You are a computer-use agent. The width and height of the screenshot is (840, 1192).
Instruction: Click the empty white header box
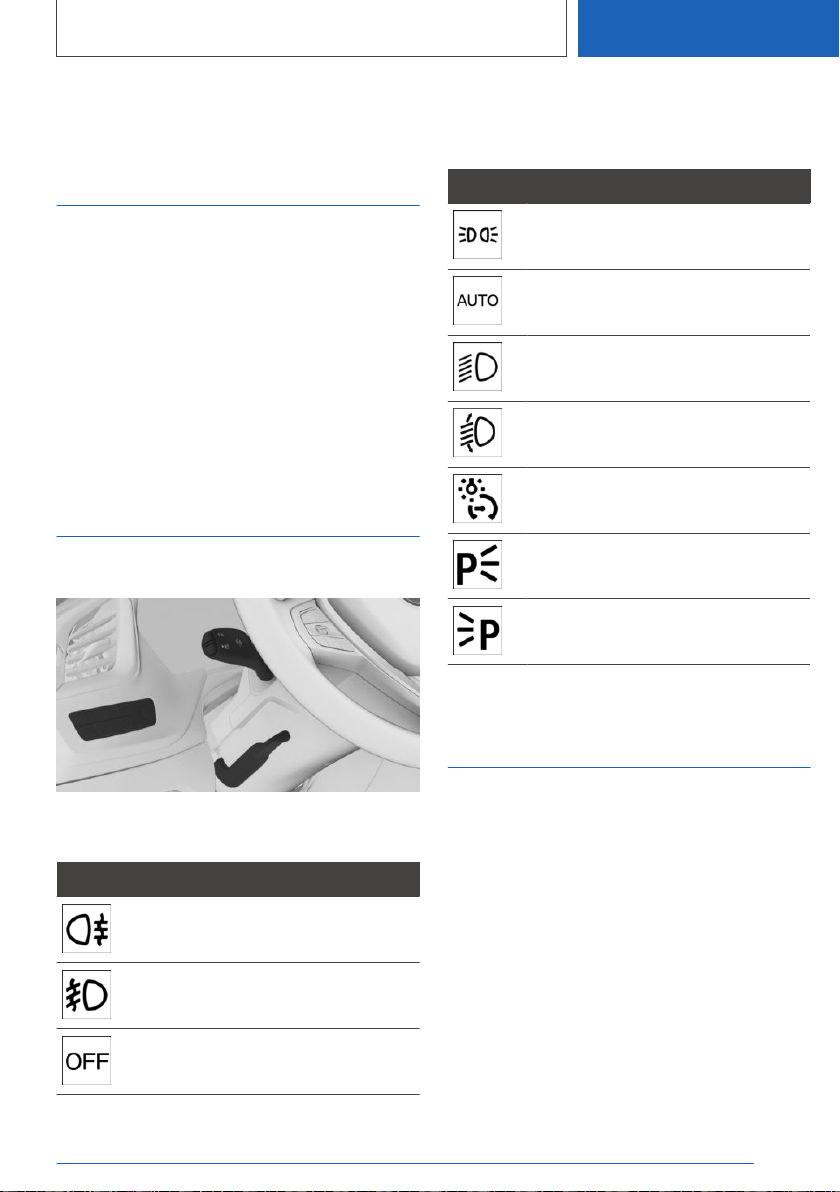(x=312, y=28)
